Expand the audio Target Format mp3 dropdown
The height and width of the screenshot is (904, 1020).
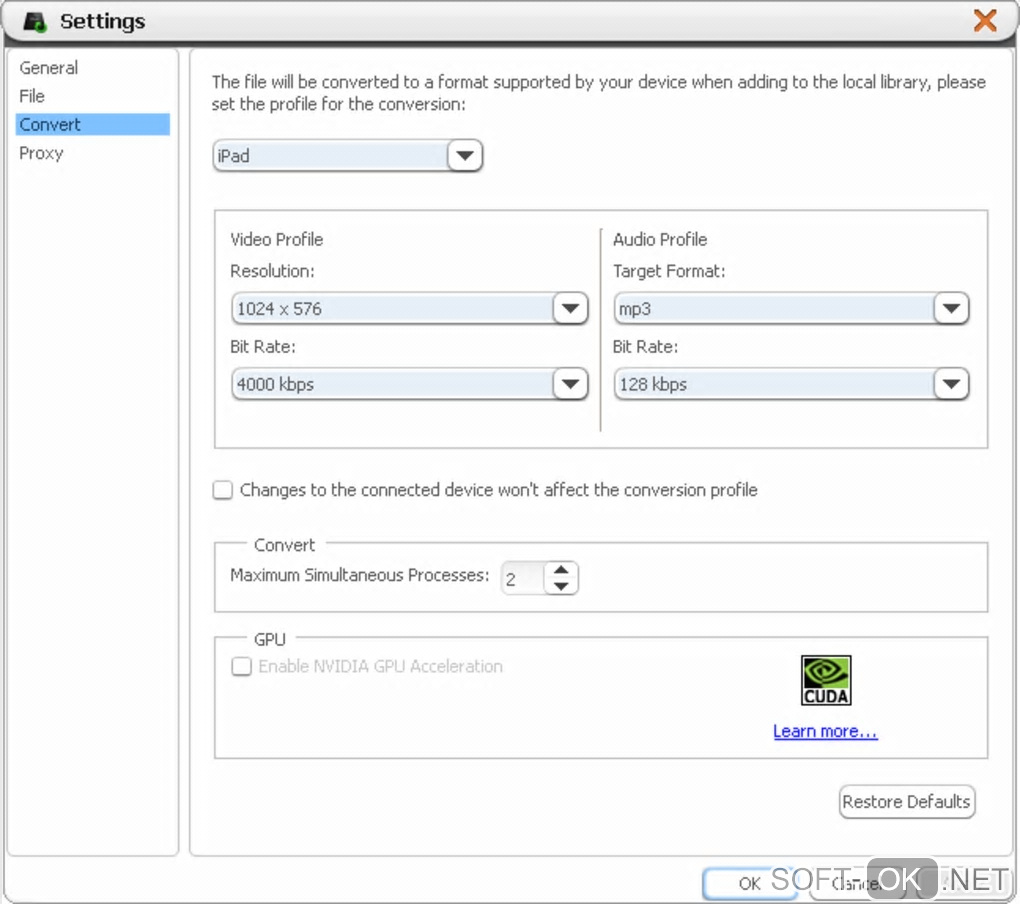[x=951, y=309]
